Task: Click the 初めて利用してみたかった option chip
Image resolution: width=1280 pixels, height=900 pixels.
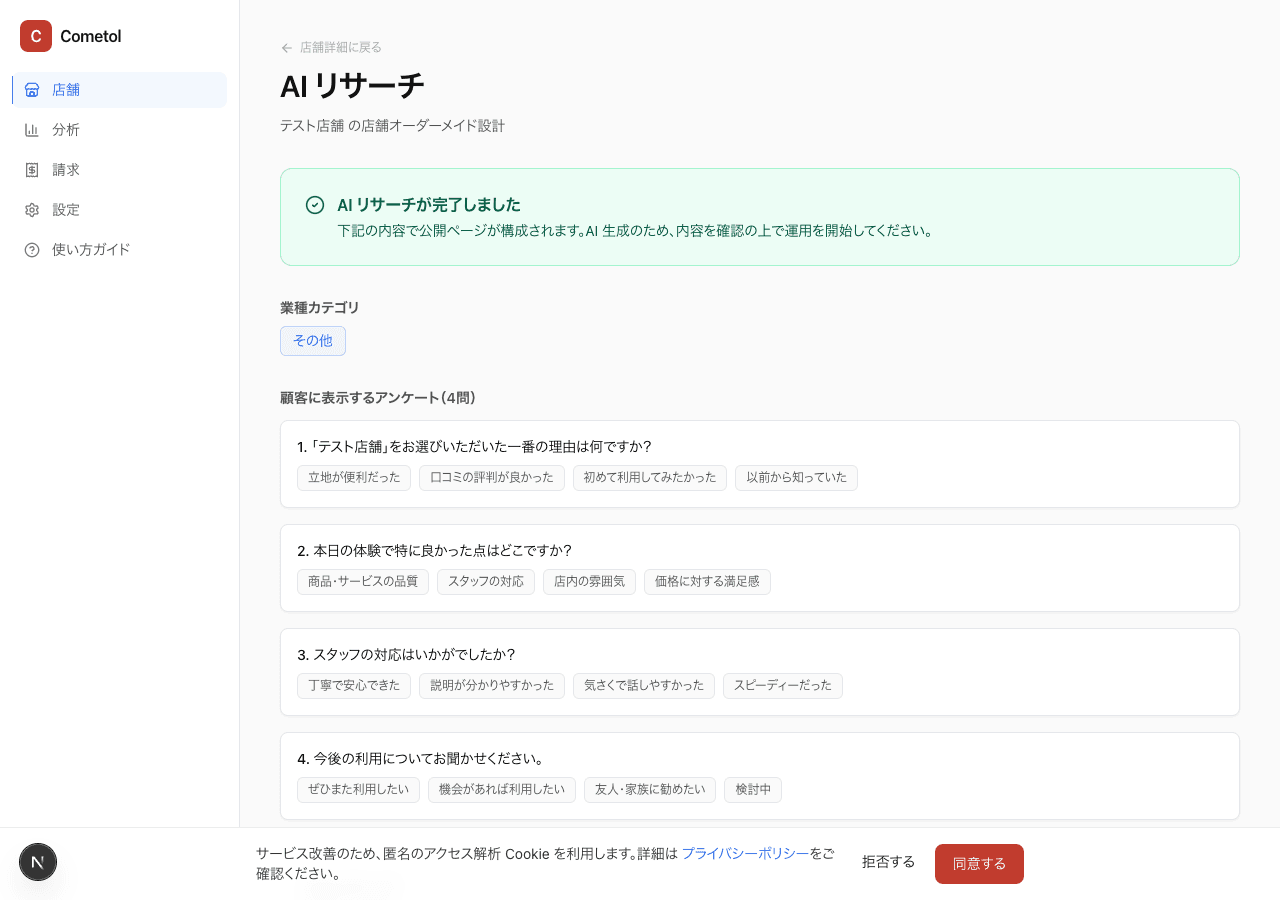Action: tap(650, 478)
